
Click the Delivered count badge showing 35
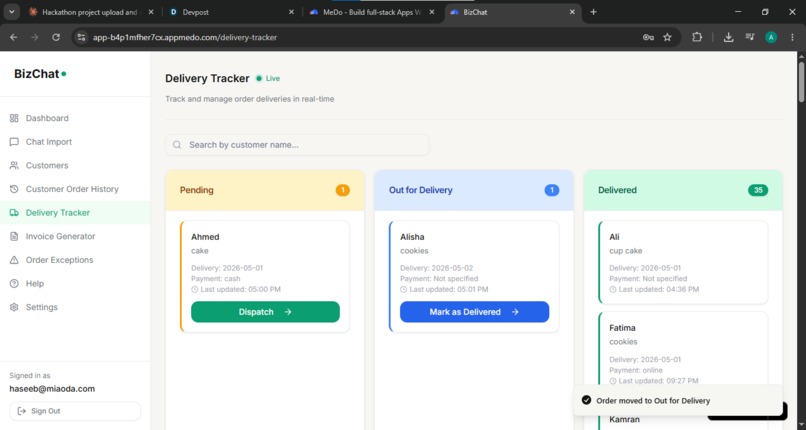click(758, 190)
